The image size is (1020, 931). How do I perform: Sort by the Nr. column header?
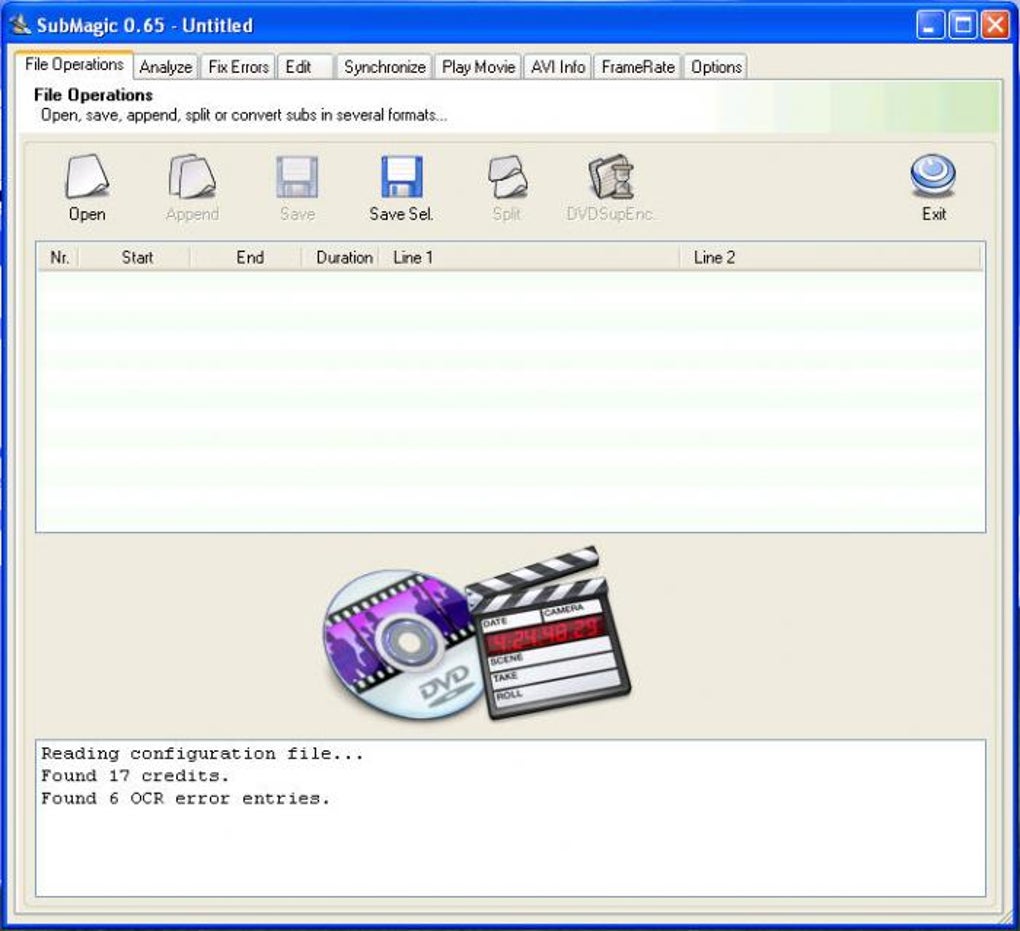(59, 258)
